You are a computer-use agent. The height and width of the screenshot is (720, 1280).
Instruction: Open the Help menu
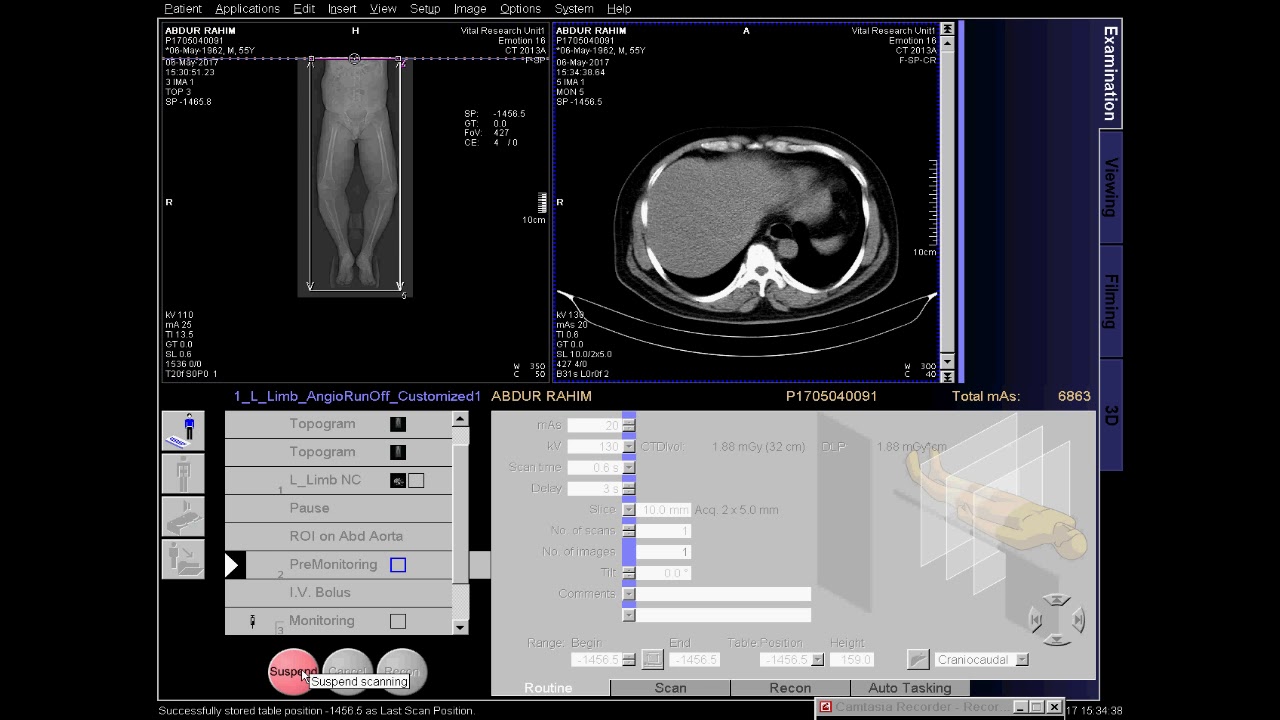pyautogui.click(x=619, y=9)
